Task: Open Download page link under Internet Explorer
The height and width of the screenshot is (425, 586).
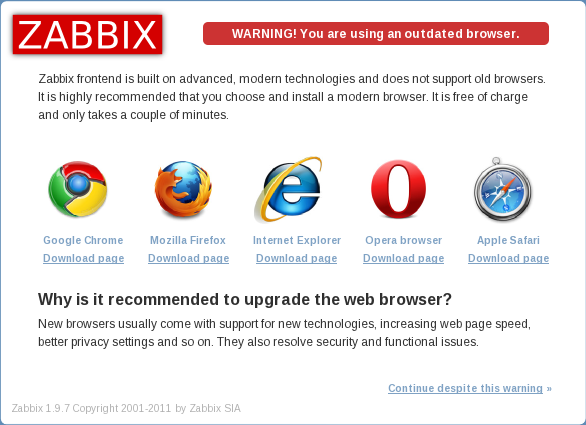Action: click(296, 258)
